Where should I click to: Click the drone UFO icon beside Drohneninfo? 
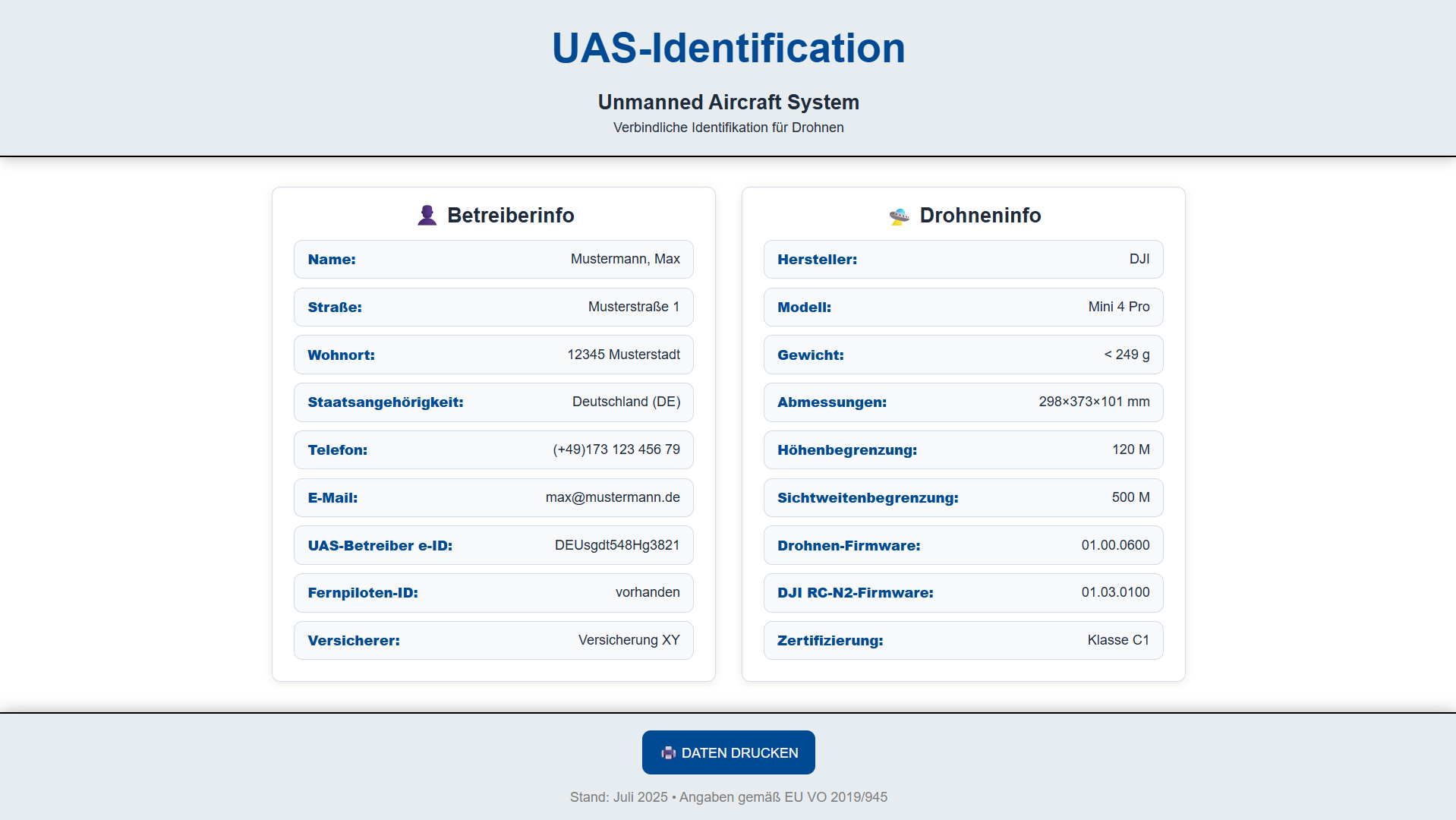899,216
